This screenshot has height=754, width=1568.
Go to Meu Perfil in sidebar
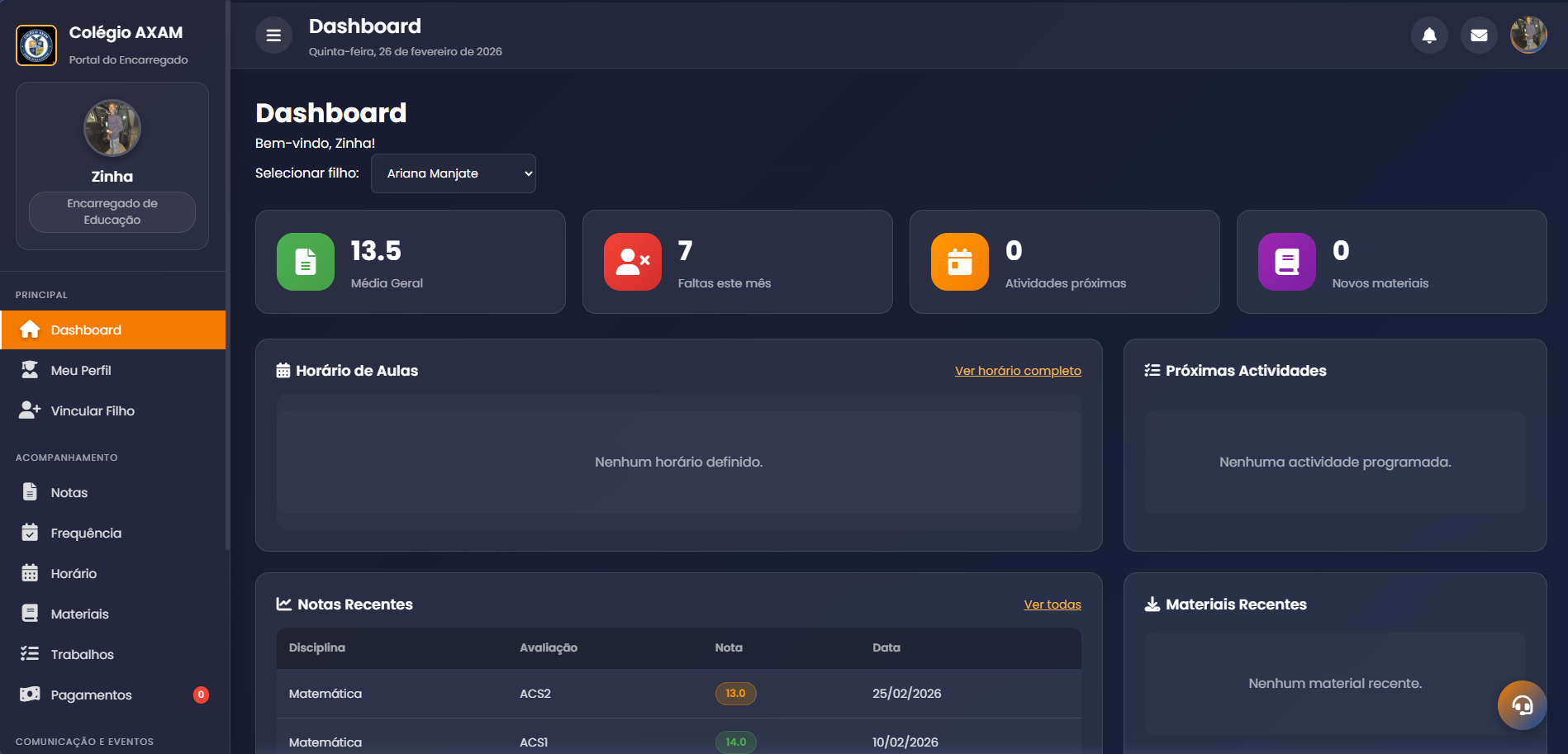81,370
